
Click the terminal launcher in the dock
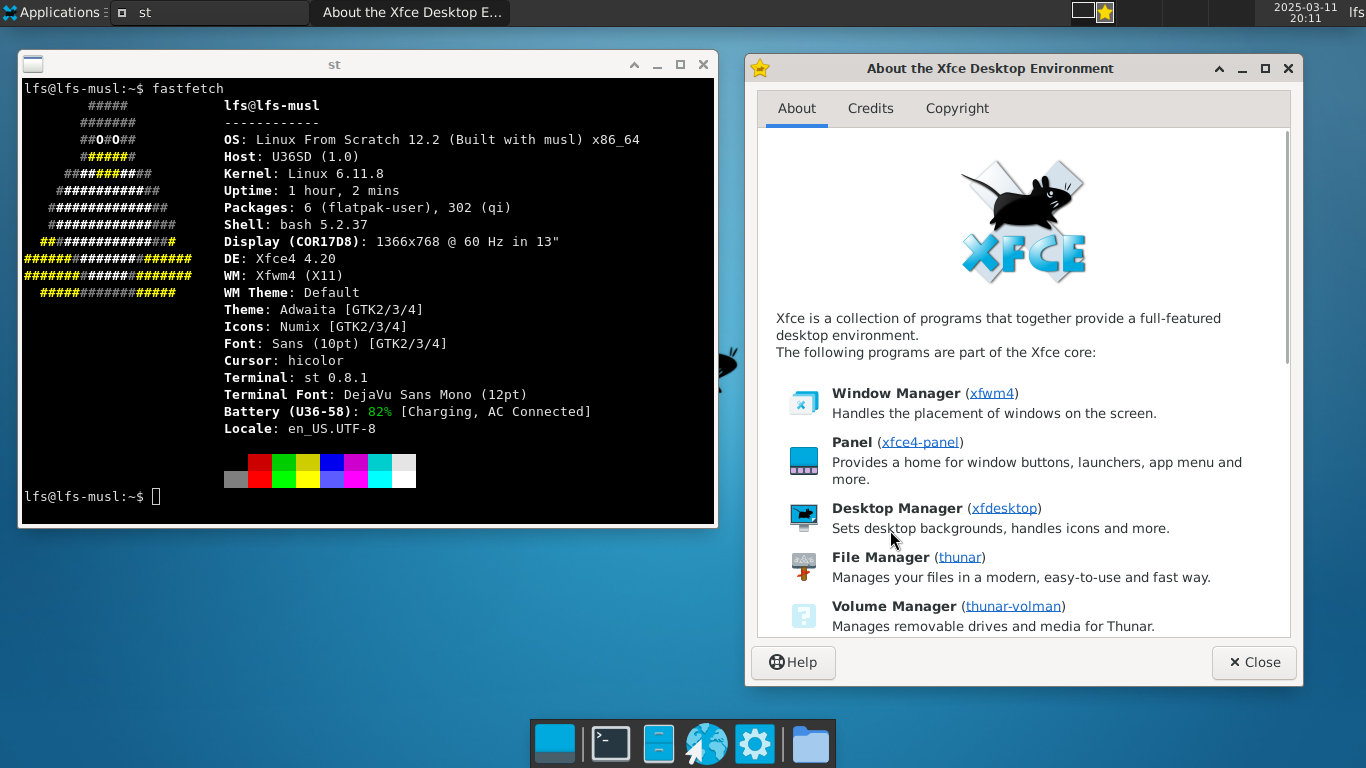pos(610,744)
